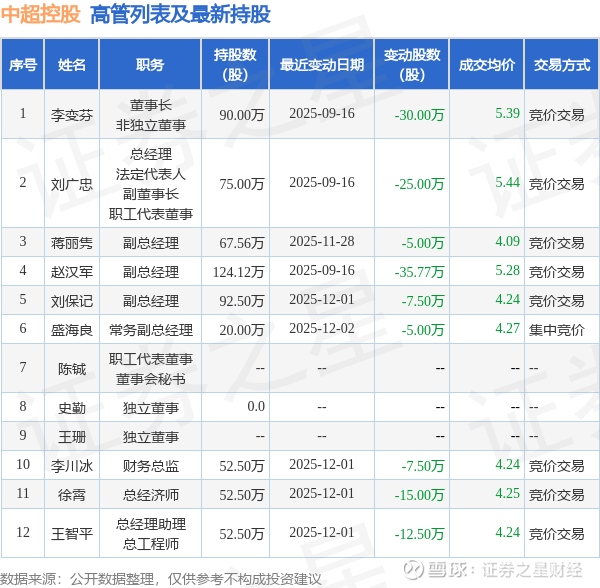Click the name 刘广忠
Image resolution: width=600 pixels, height=588 pixels.
tap(72, 184)
